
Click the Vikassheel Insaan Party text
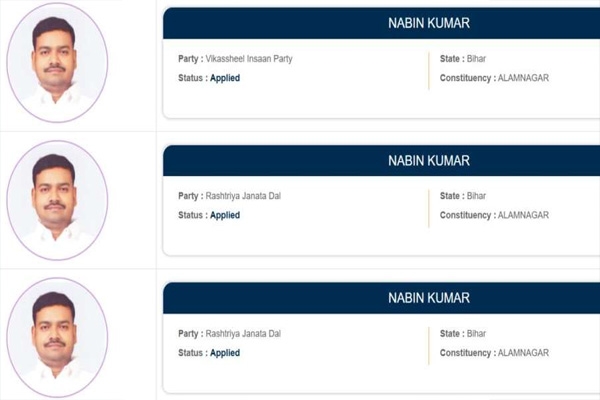[250, 59]
